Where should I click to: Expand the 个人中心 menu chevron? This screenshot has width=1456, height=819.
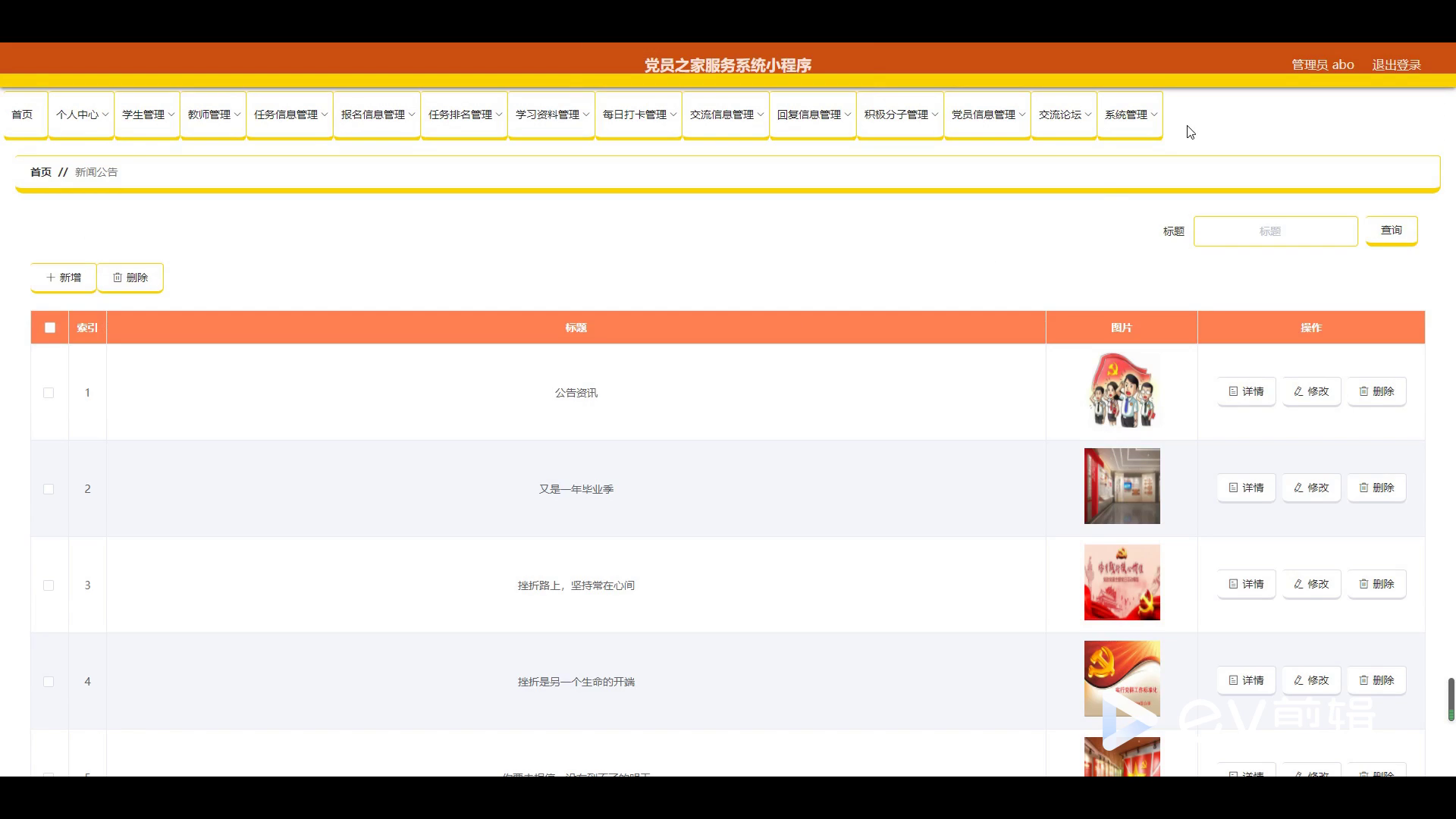[x=105, y=115]
